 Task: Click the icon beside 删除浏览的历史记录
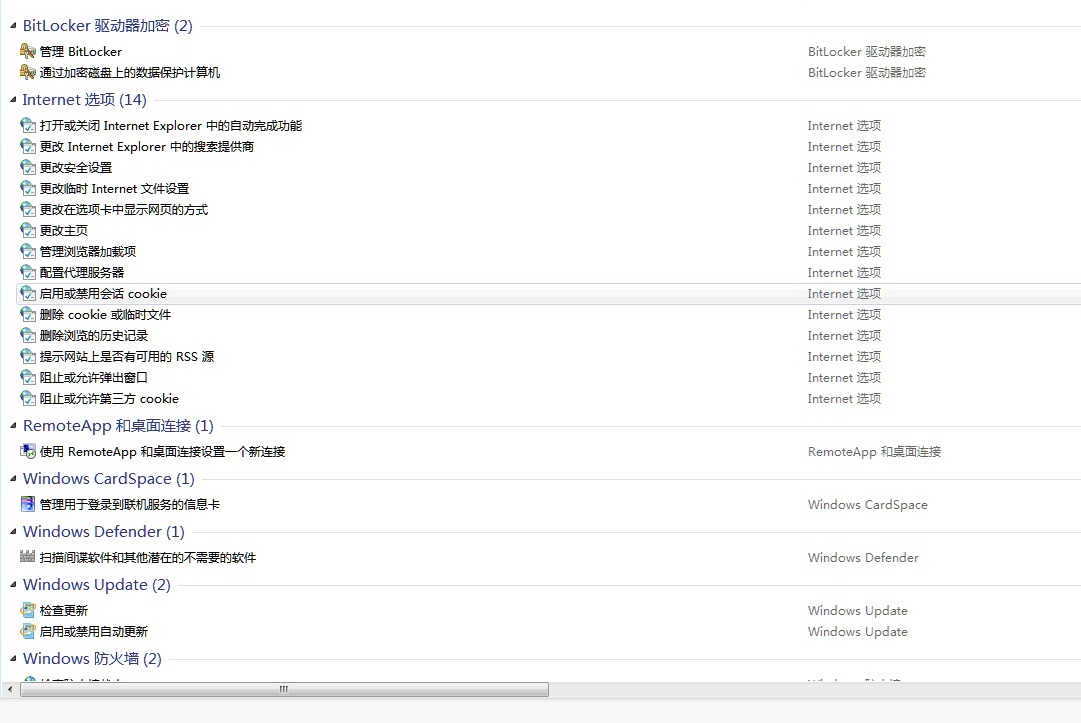tap(28, 336)
